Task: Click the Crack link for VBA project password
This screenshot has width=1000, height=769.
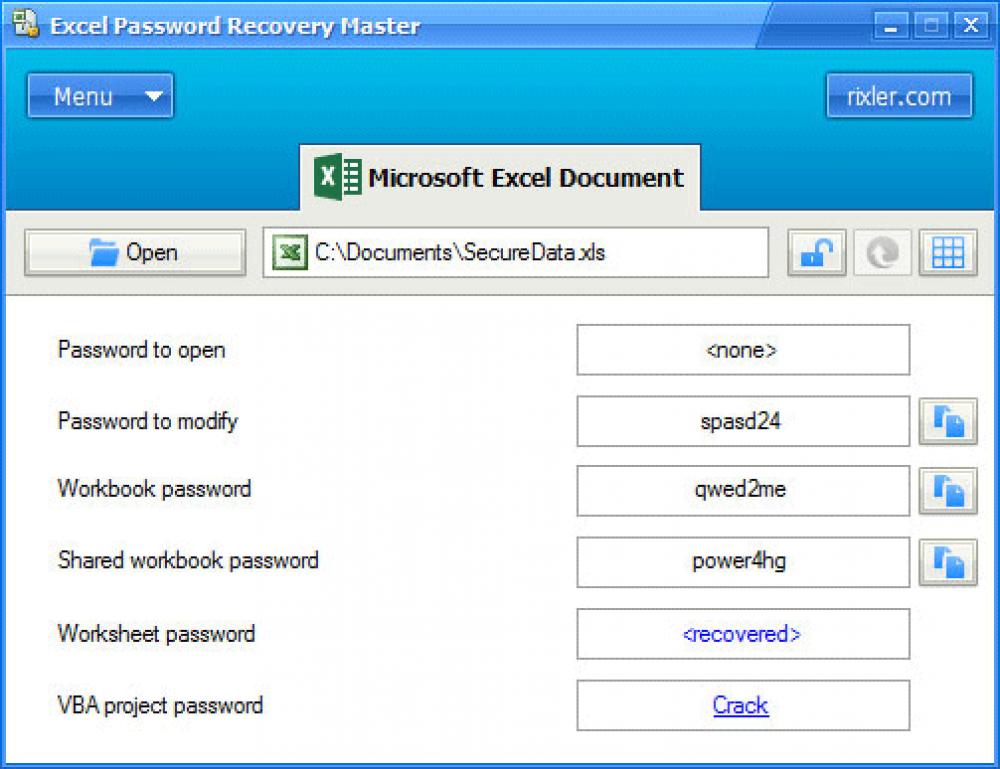Action: tap(741, 705)
